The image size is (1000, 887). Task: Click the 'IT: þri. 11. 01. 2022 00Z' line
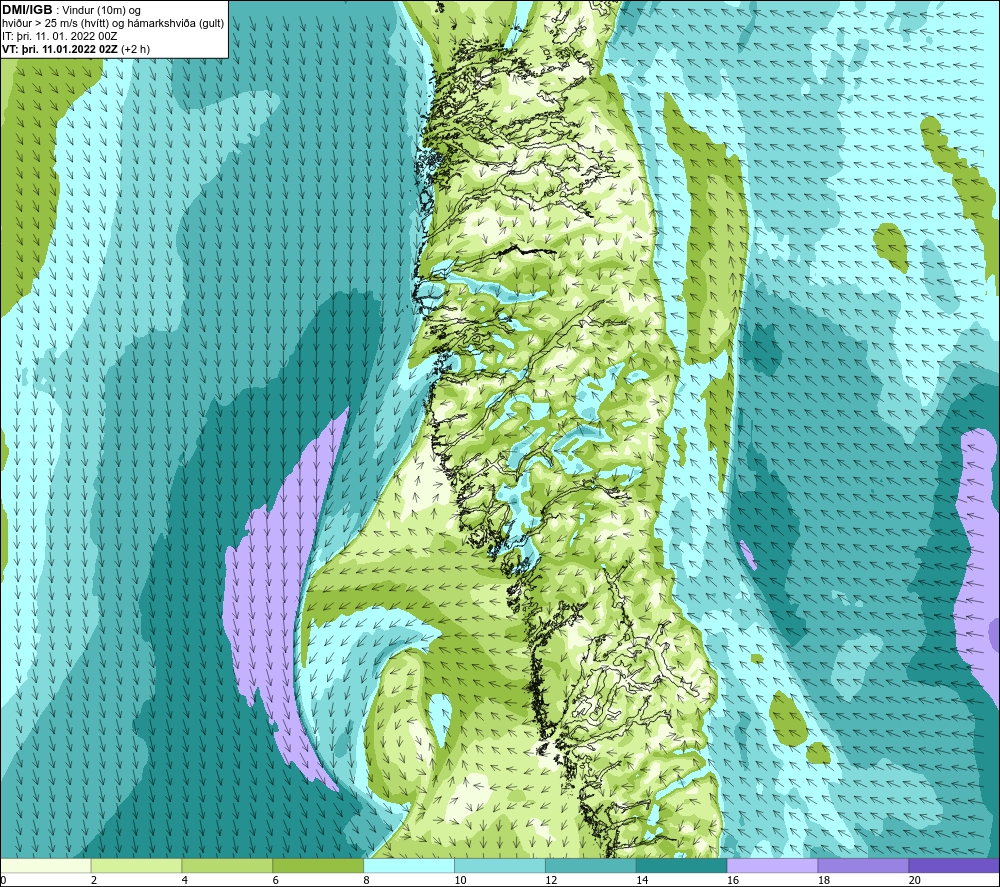point(59,36)
